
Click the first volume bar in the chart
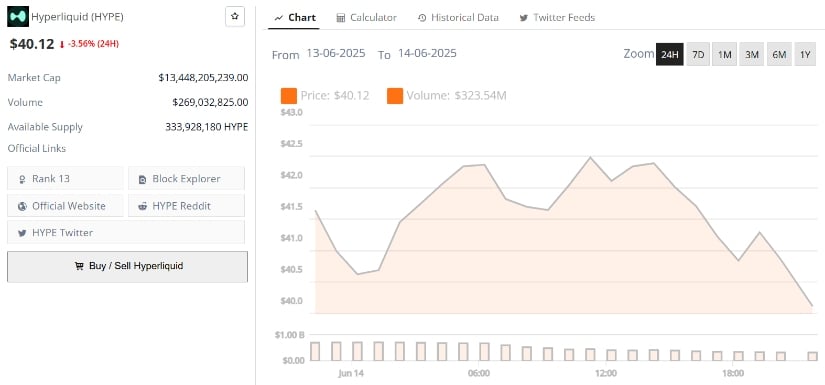click(315, 351)
